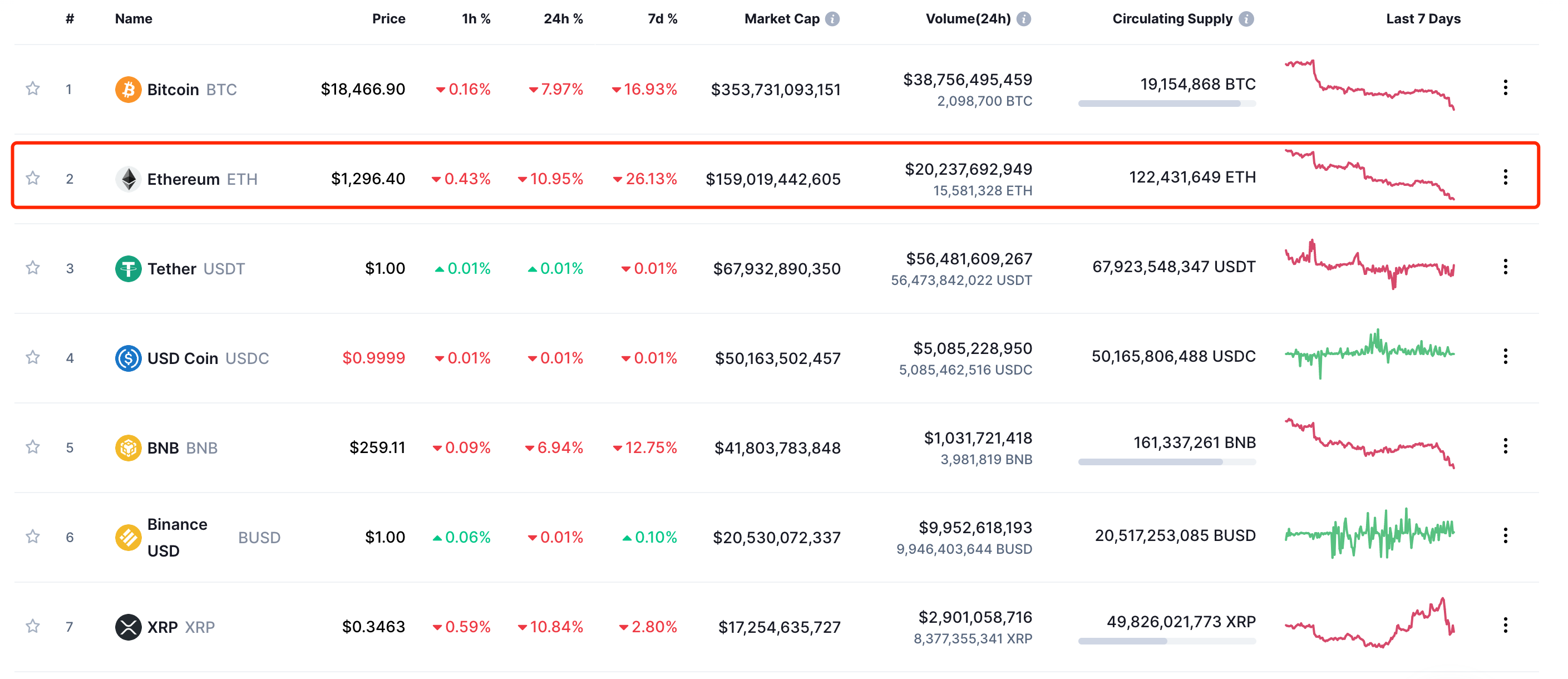Add Bitcoin to watchlist with star
The image size is (1568, 679).
pyautogui.click(x=33, y=89)
